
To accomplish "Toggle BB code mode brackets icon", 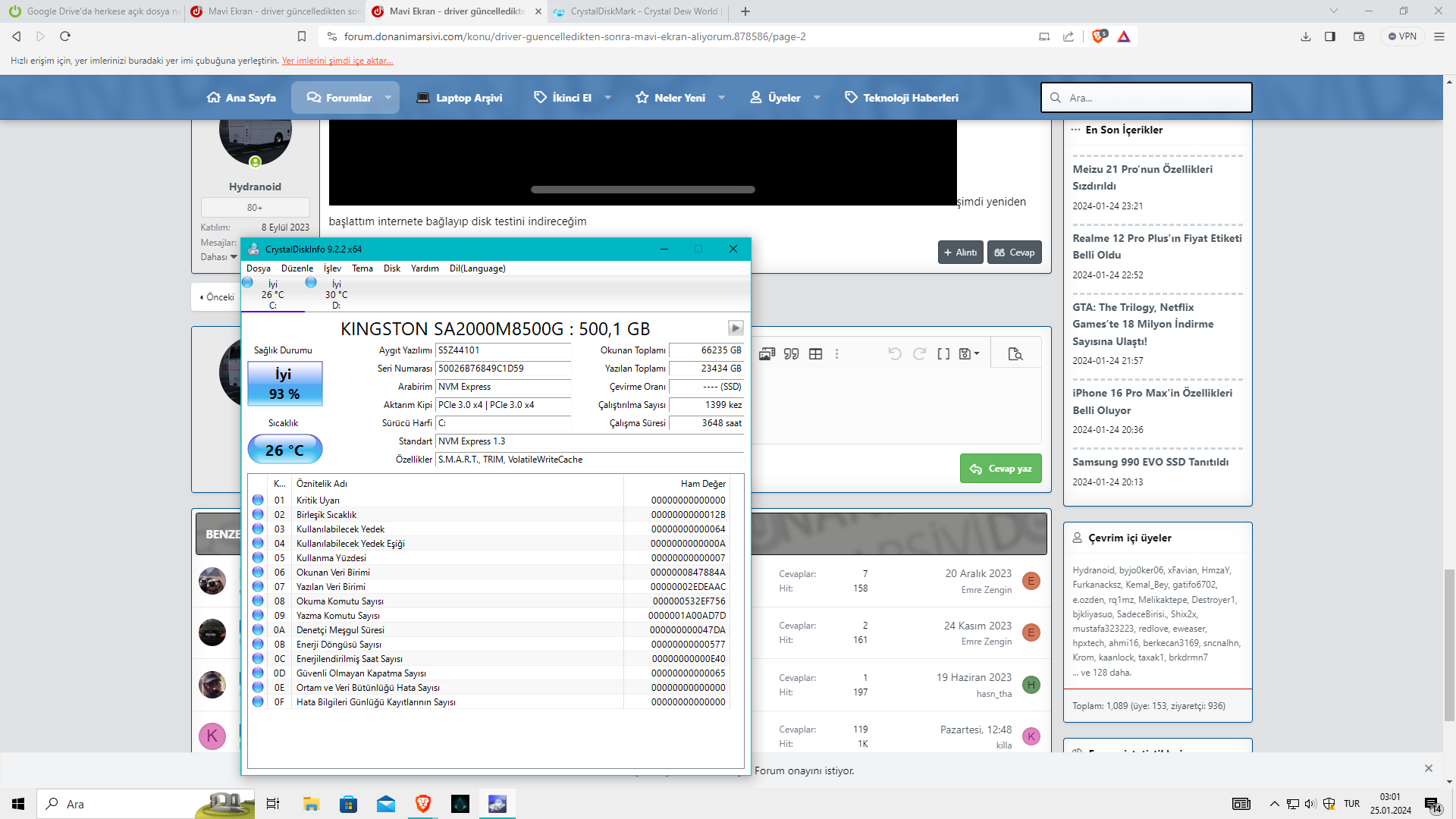I will (x=943, y=354).
